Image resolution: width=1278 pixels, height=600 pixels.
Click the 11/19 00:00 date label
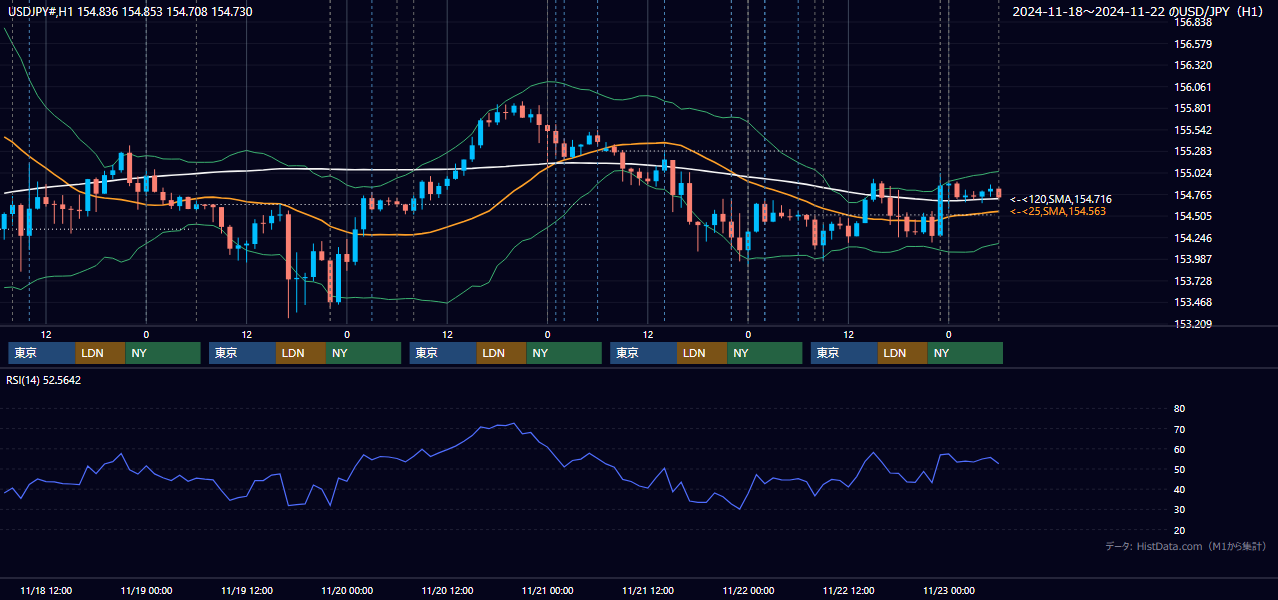click(x=146, y=591)
